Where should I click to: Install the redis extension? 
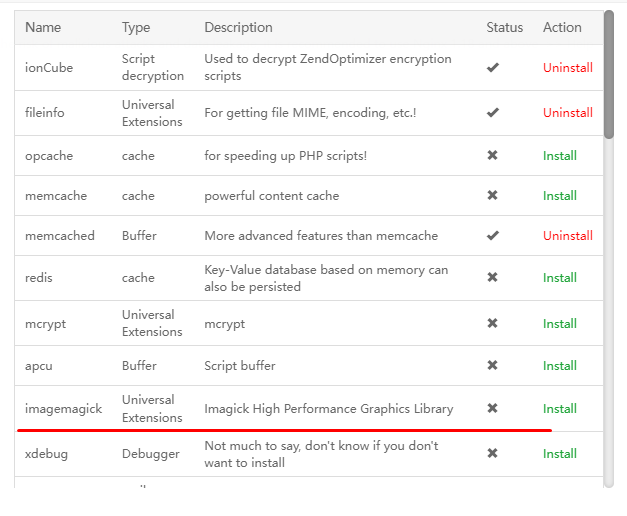point(559,278)
